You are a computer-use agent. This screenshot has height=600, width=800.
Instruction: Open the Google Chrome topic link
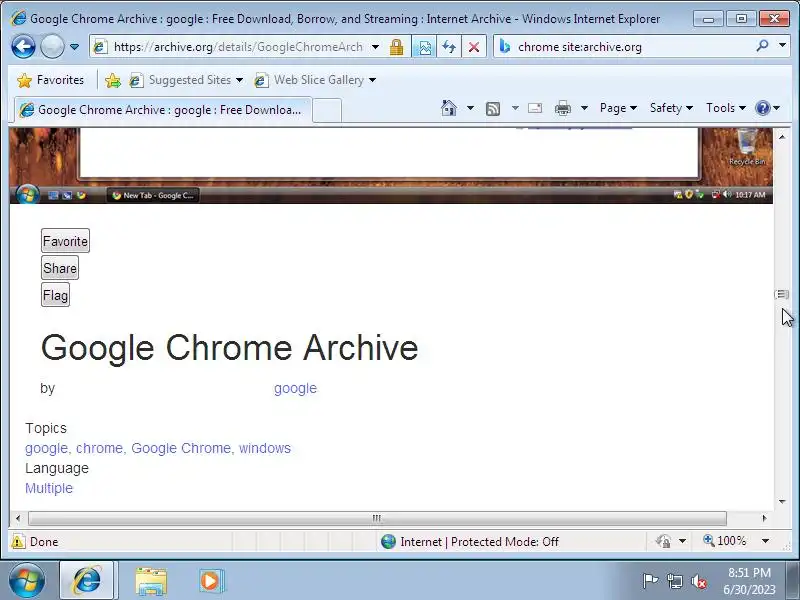point(181,448)
